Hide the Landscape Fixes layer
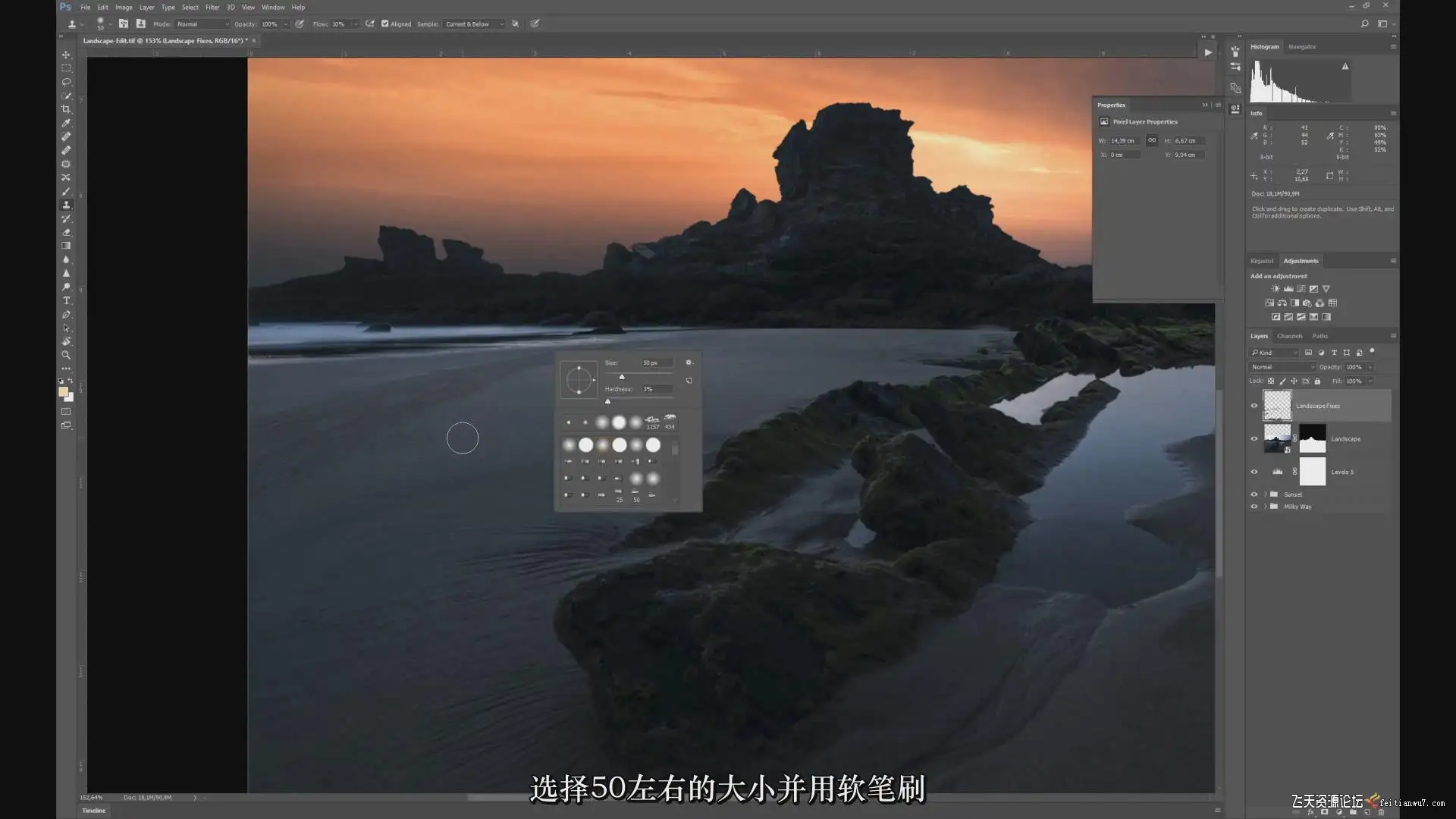The width and height of the screenshot is (1456, 819). pyautogui.click(x=1254, y=406)
